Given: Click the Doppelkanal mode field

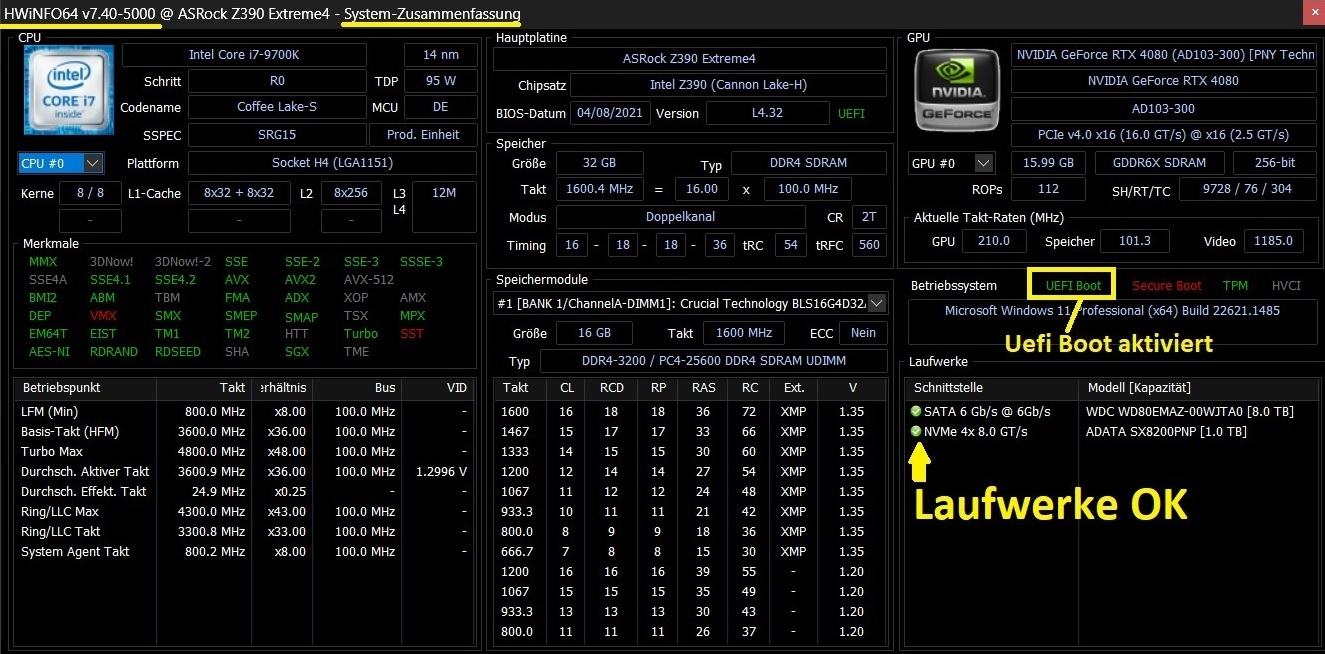Looking at the screenshot, I should click(x=680, y=217).
